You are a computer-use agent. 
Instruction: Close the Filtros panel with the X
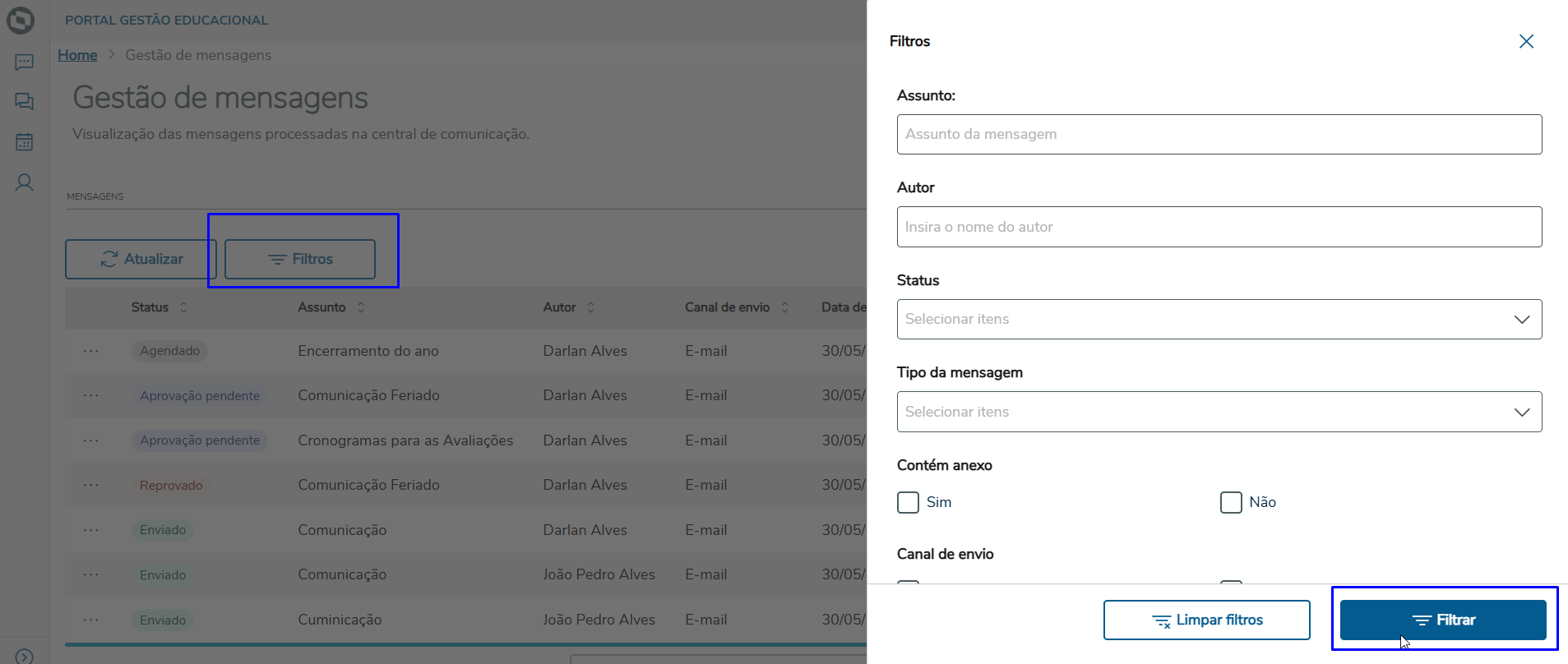[1526, 41]
